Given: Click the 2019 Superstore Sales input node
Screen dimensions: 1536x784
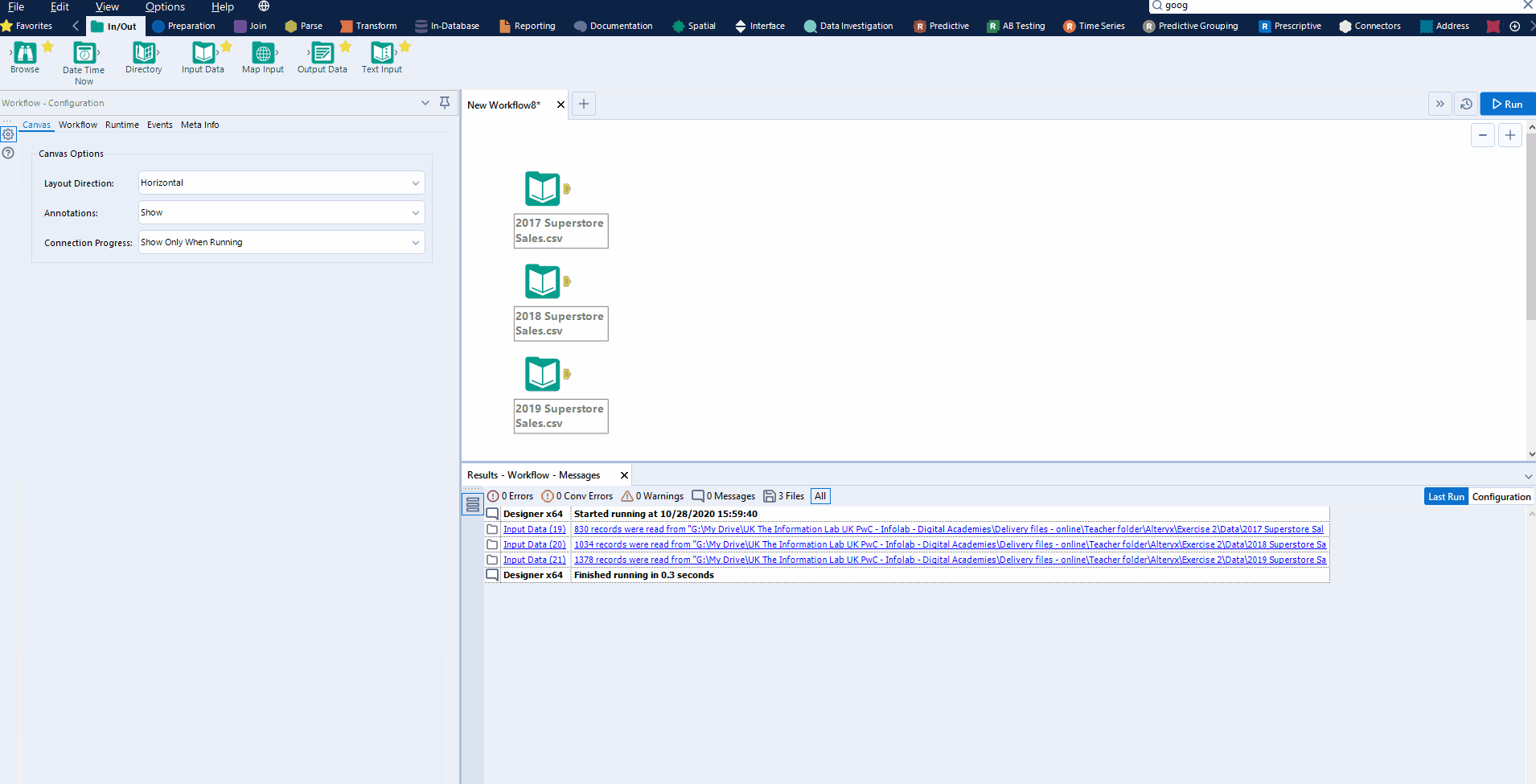Looking at the screenshot, I should pyautogui.click(x=543, y=374).
